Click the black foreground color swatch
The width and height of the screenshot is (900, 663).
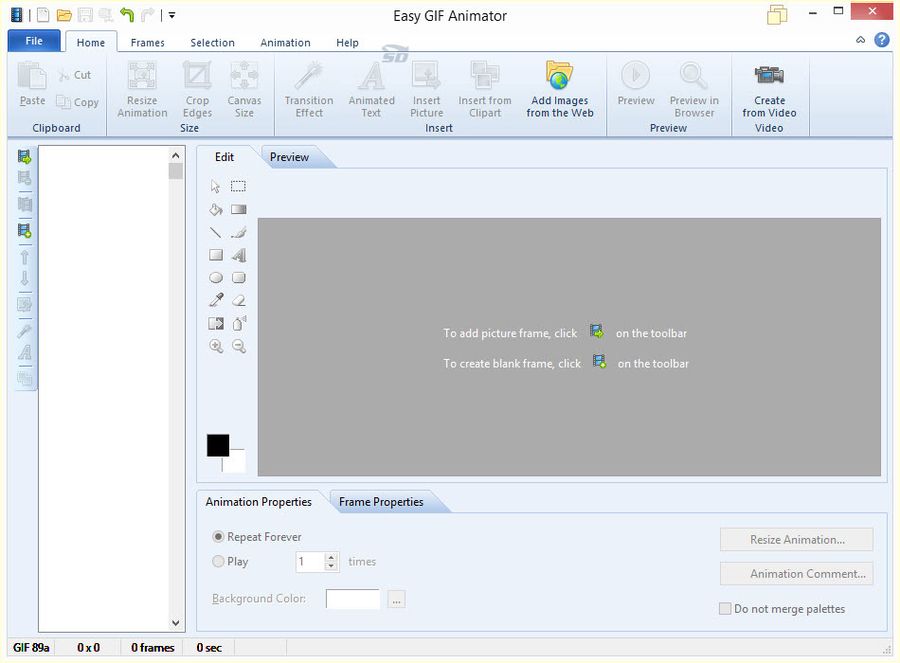(x=218, y=445)
